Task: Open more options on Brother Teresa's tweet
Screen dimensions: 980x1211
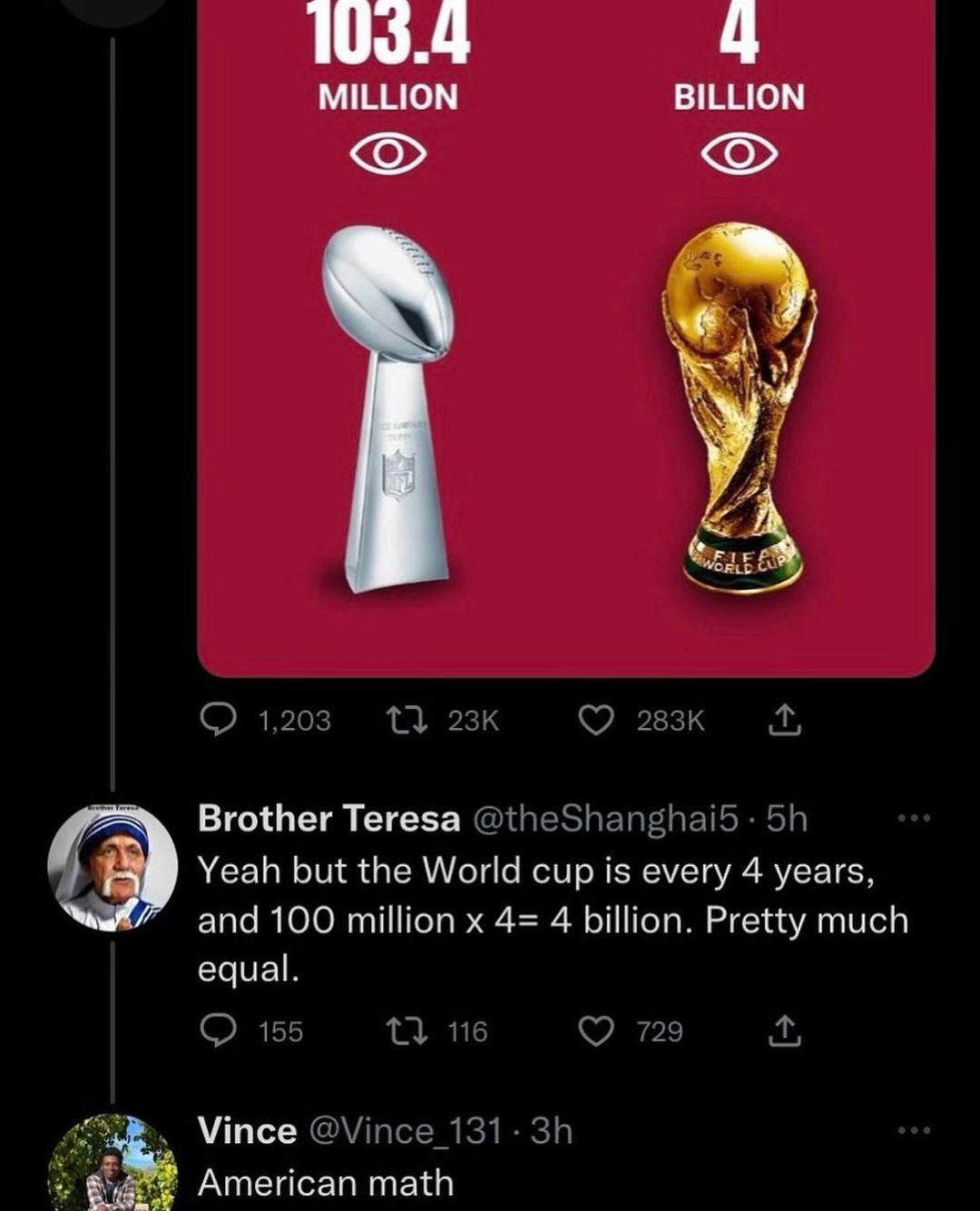Action: (x=914, y=819)
